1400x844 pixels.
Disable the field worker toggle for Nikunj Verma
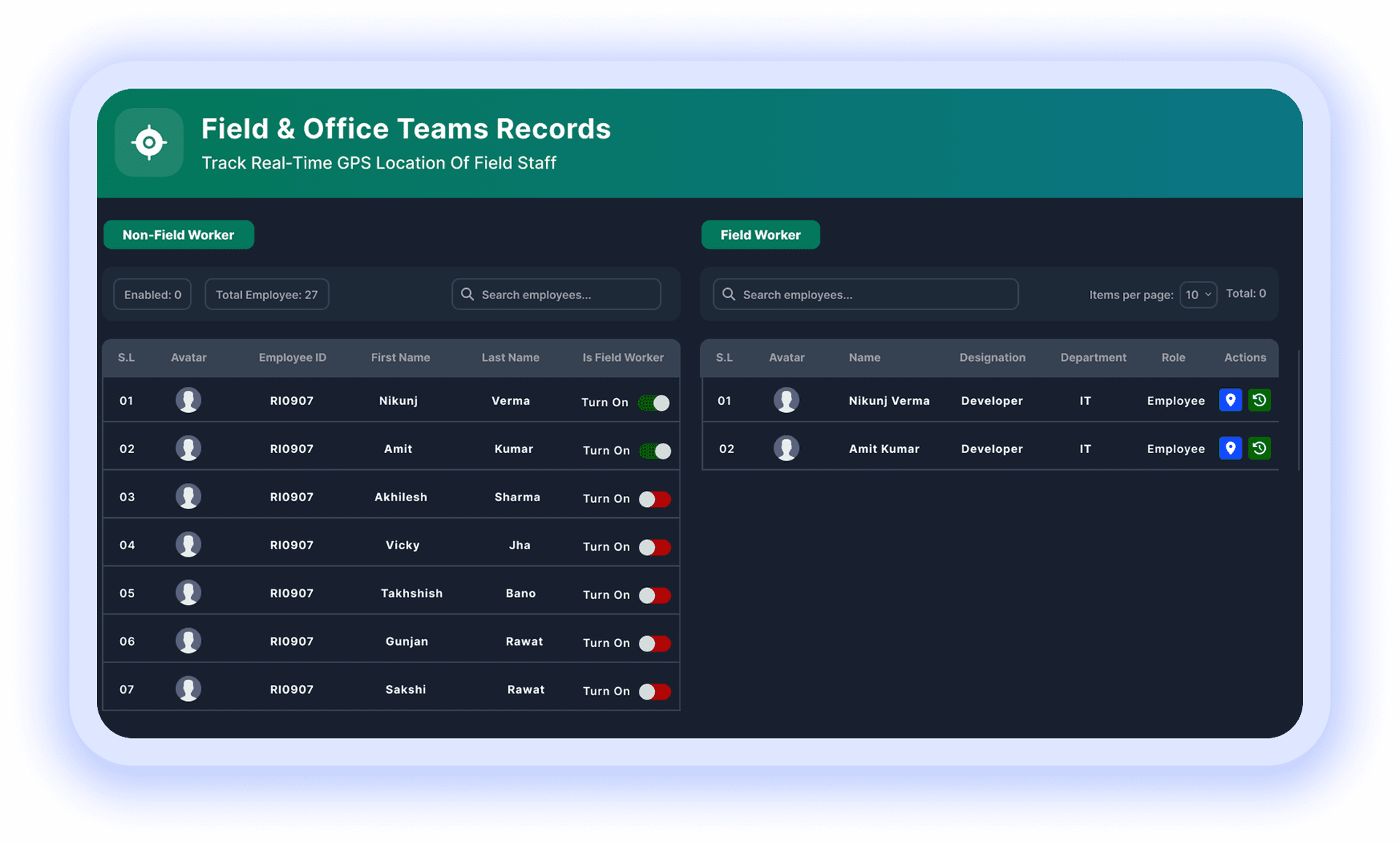click(x=654, y=402)
